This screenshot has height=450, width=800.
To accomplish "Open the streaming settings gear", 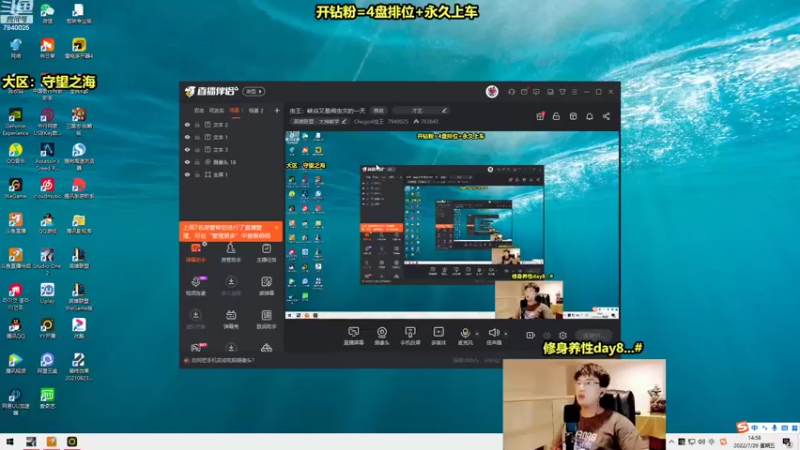I will coord(562,335).
